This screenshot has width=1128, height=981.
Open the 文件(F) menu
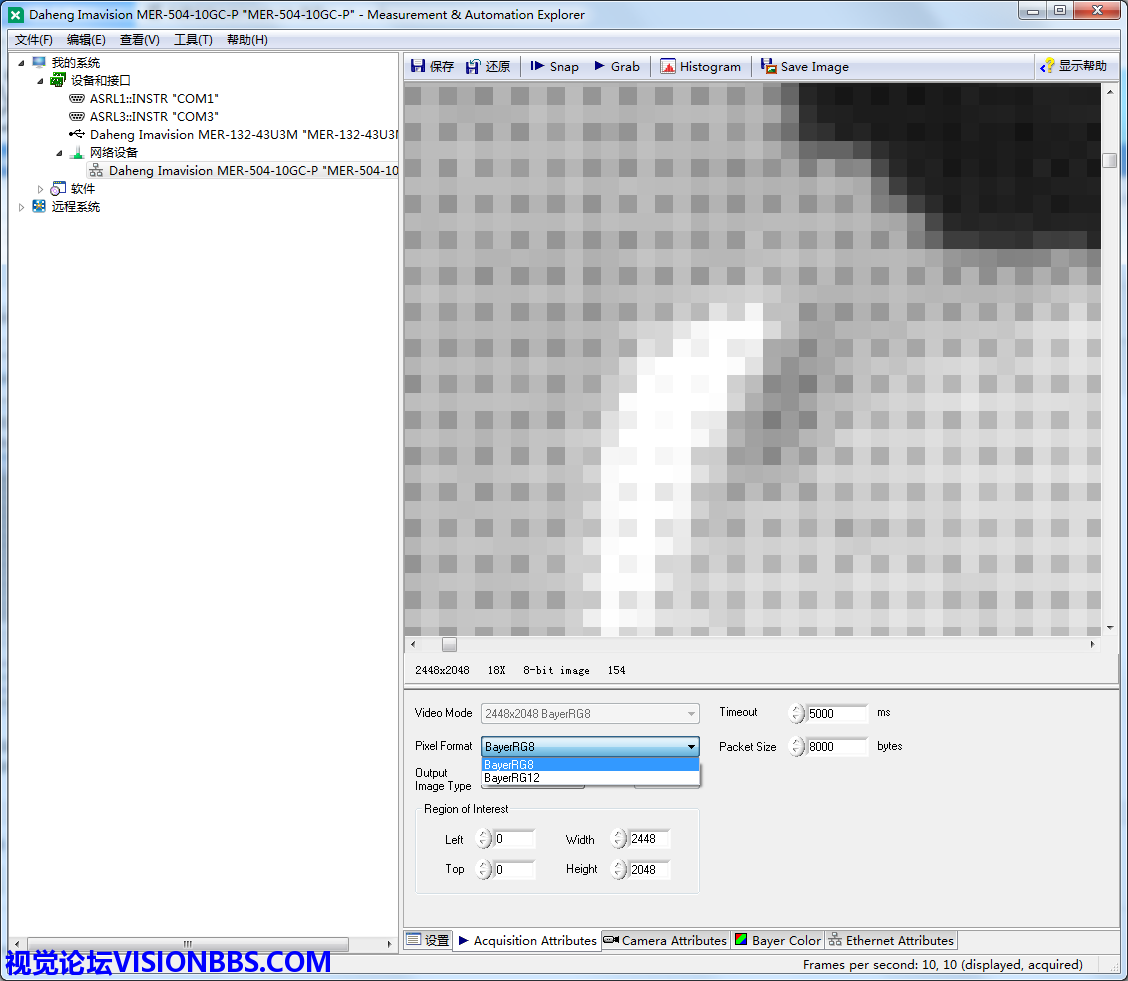(x=34, y=40)
